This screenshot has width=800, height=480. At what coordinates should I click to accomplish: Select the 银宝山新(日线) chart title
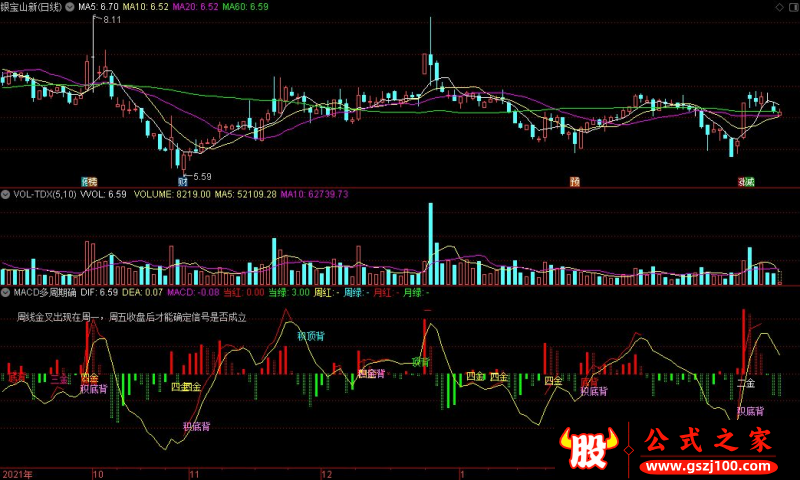pyautogui.click(x=31, y=7)
